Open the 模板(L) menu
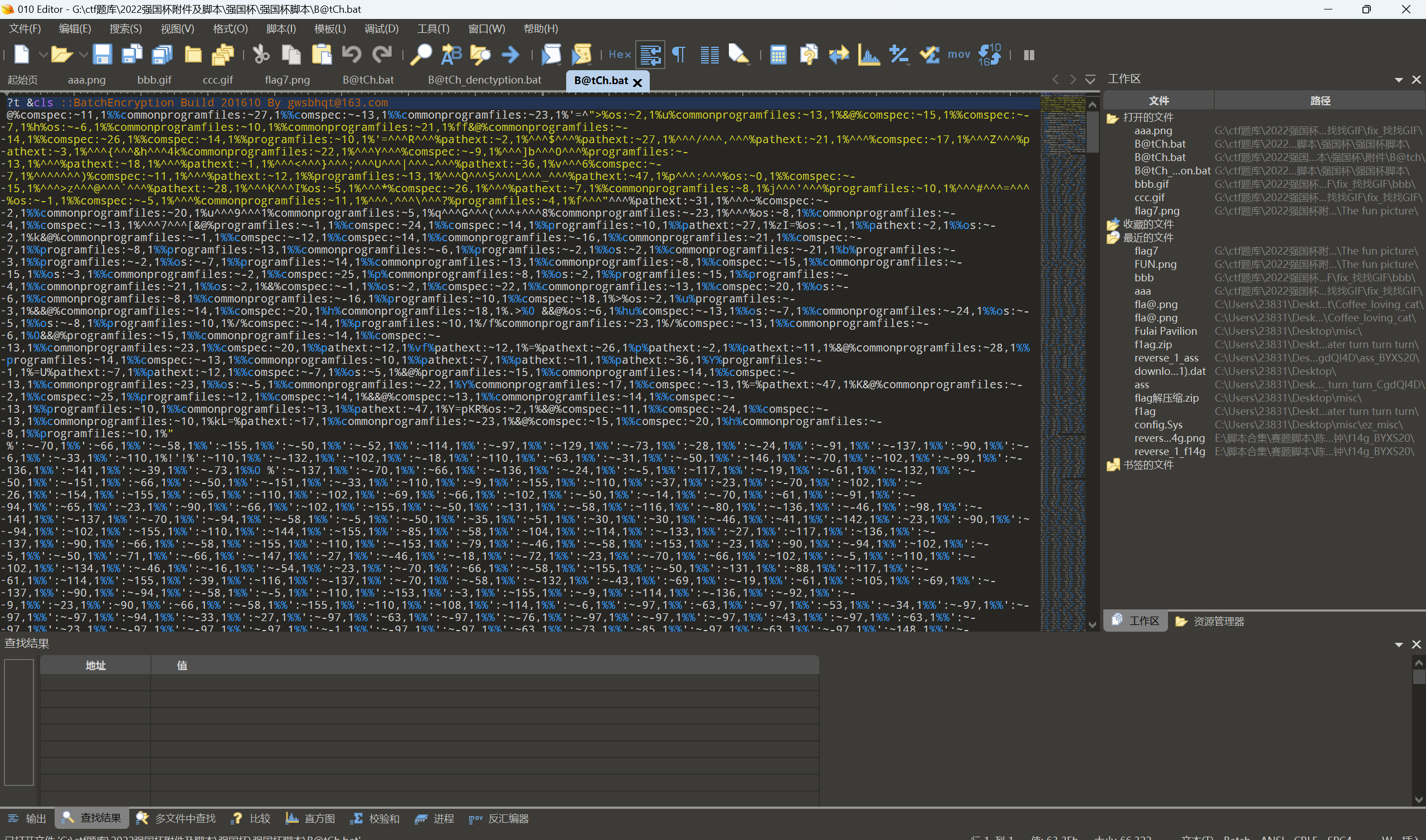Image resolution: width=1426 pixels, height=840 pixels. pos(330,28)
